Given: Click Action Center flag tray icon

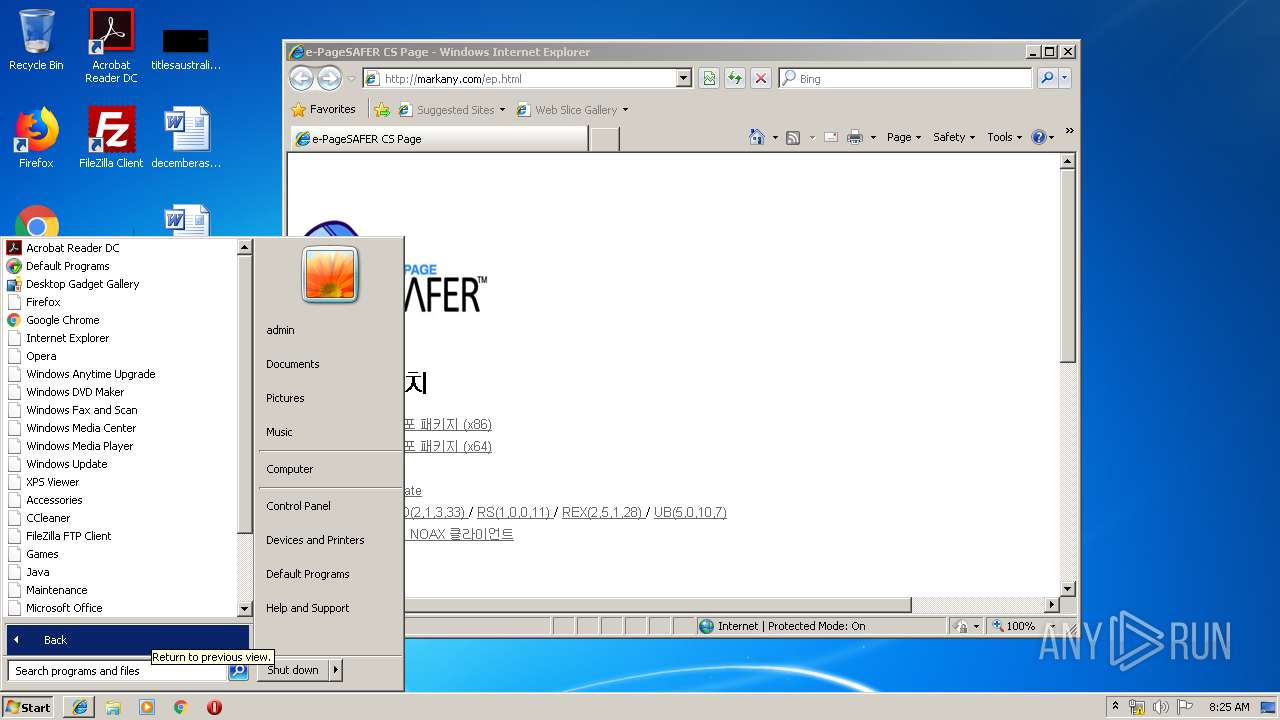Looking at the screenshot, I should coord(1185,707).
